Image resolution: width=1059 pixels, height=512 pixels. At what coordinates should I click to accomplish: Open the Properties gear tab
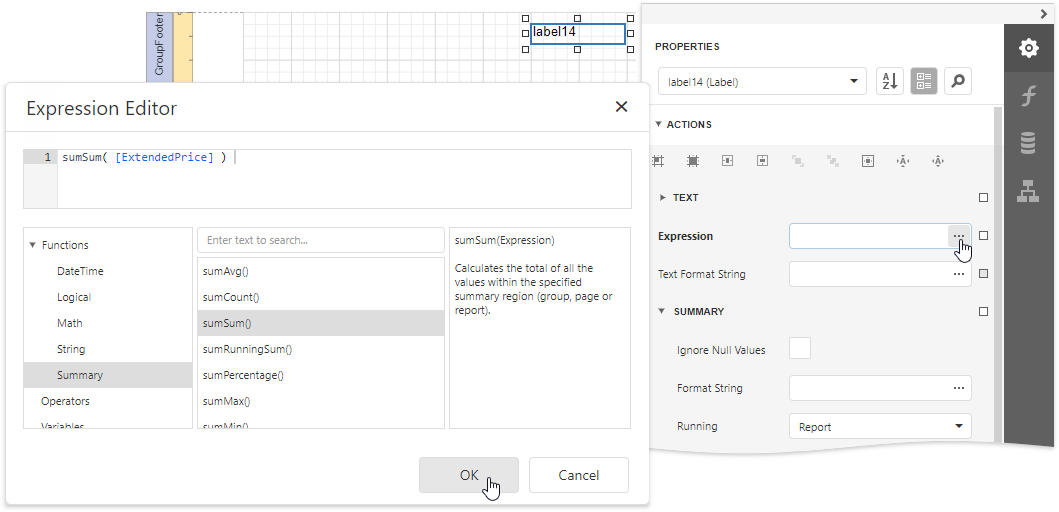click(x=1028, y=48)
